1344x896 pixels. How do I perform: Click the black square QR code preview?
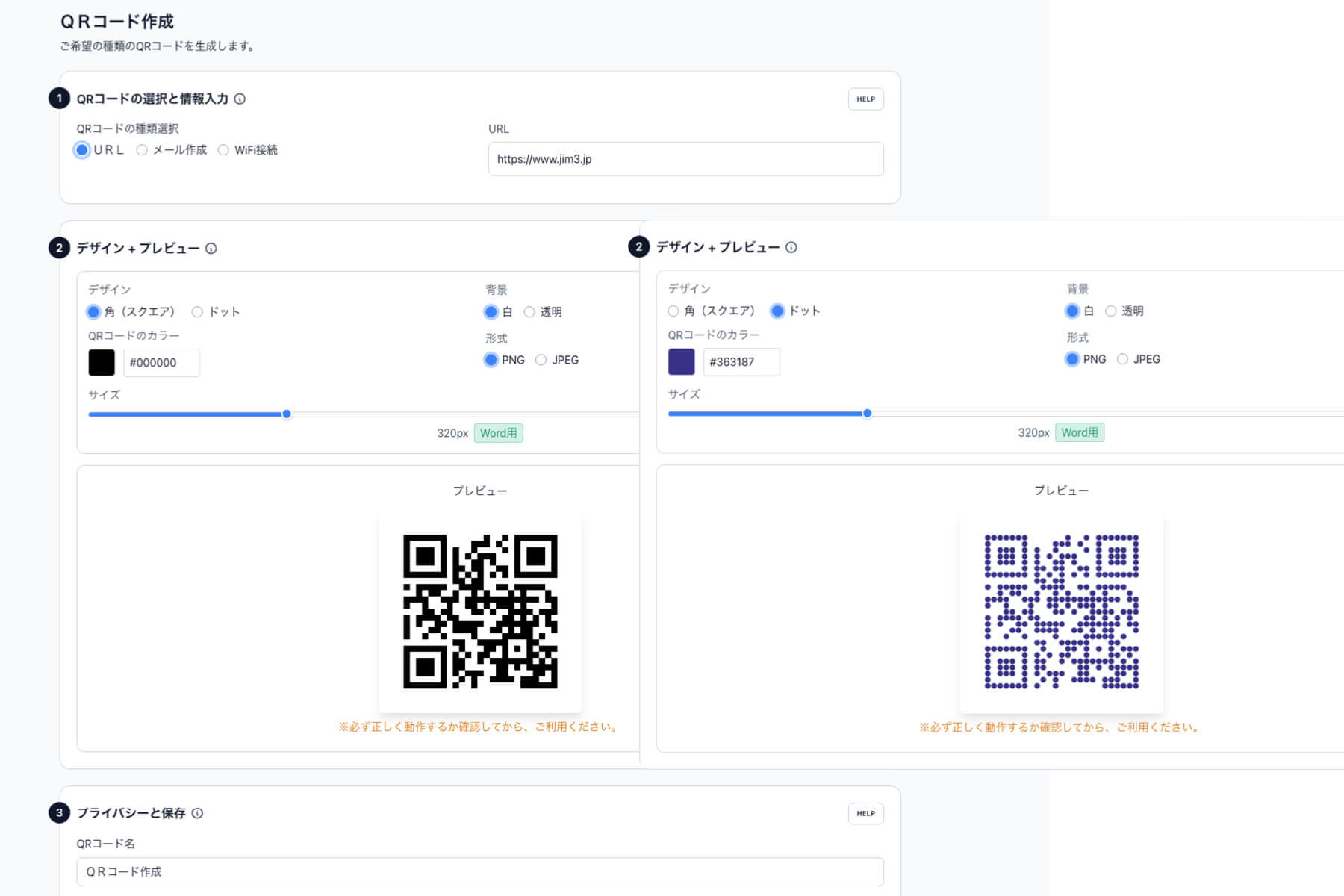tap(480, 612)
